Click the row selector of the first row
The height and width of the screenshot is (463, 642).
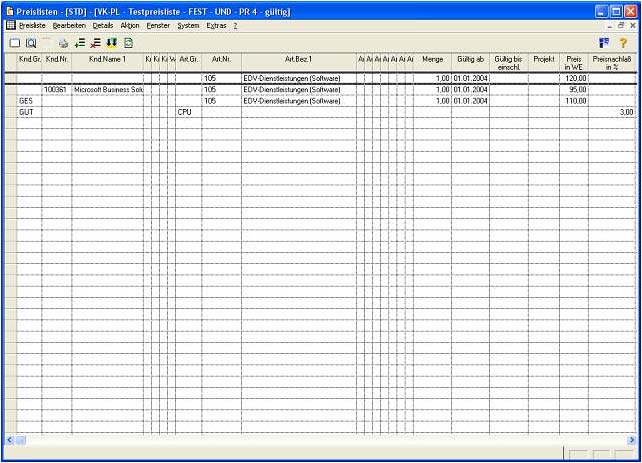click(x=10, y=77)
